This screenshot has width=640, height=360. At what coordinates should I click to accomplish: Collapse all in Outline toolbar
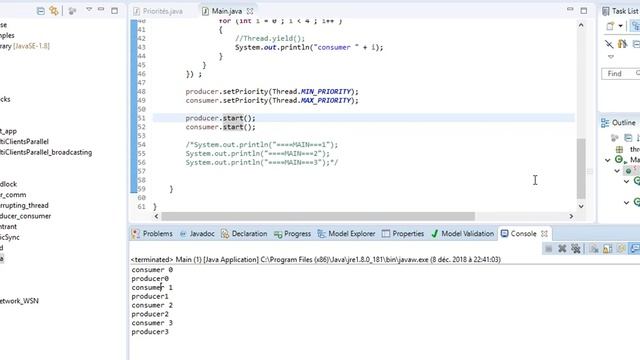point(628,138)
